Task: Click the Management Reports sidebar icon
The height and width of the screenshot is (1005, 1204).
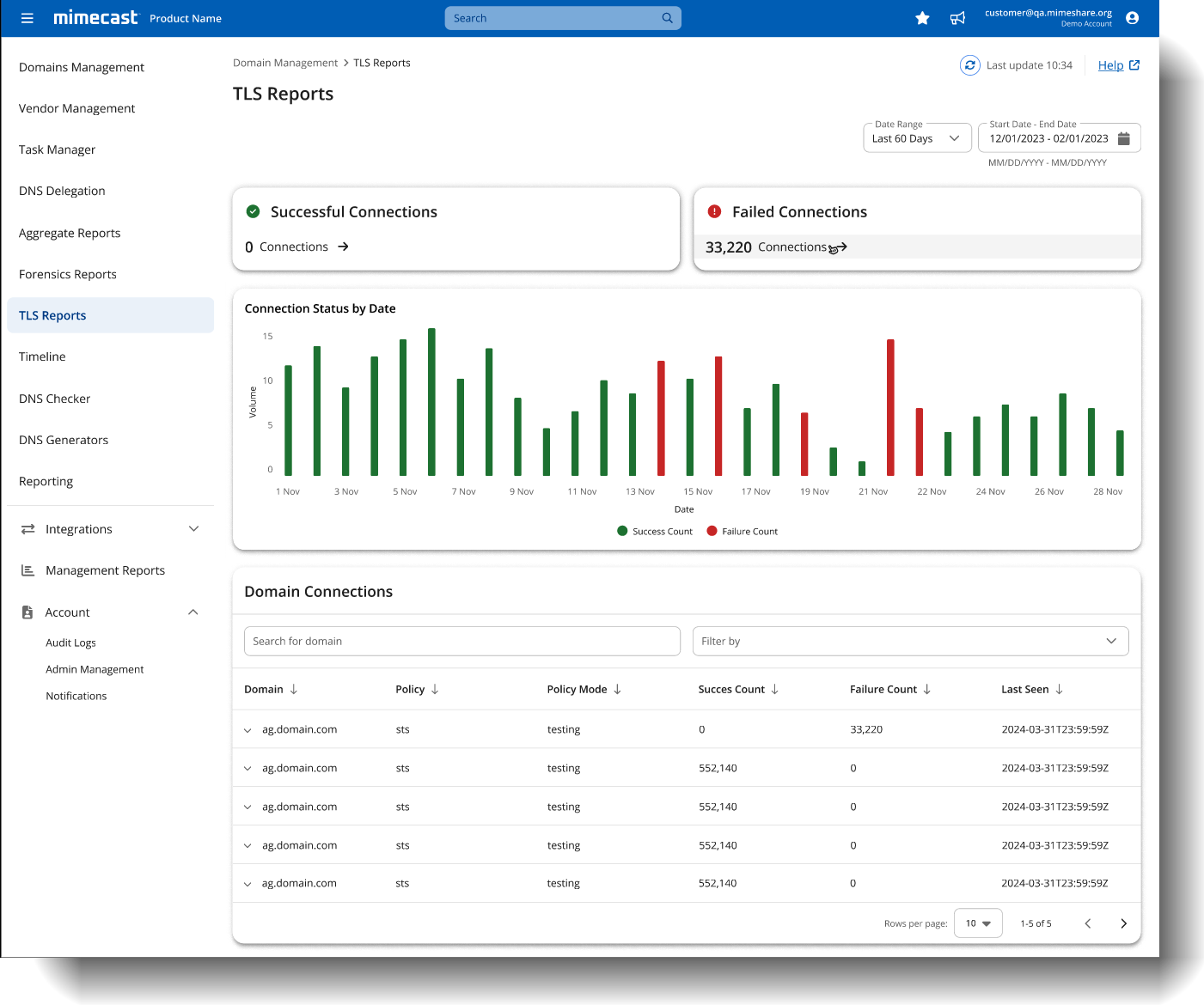Action: click(x=28, y=569)
